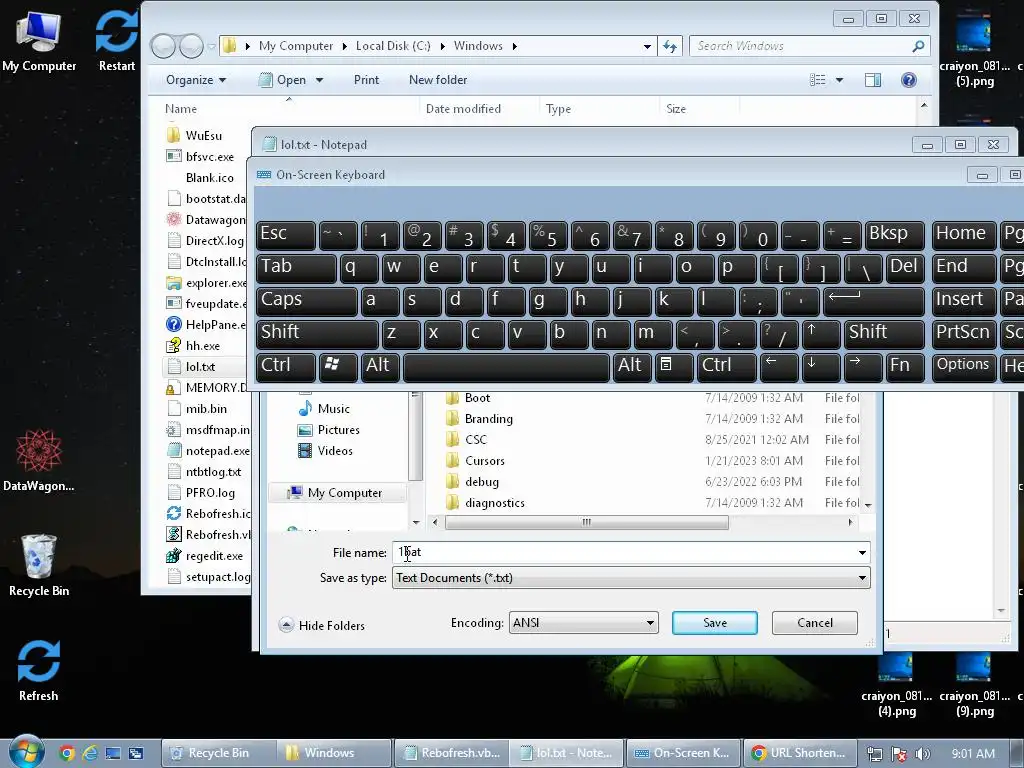Click up arrow key on On-Screen Keyboard
This screenshot has height=768, width=1024.
pos(820,333)
